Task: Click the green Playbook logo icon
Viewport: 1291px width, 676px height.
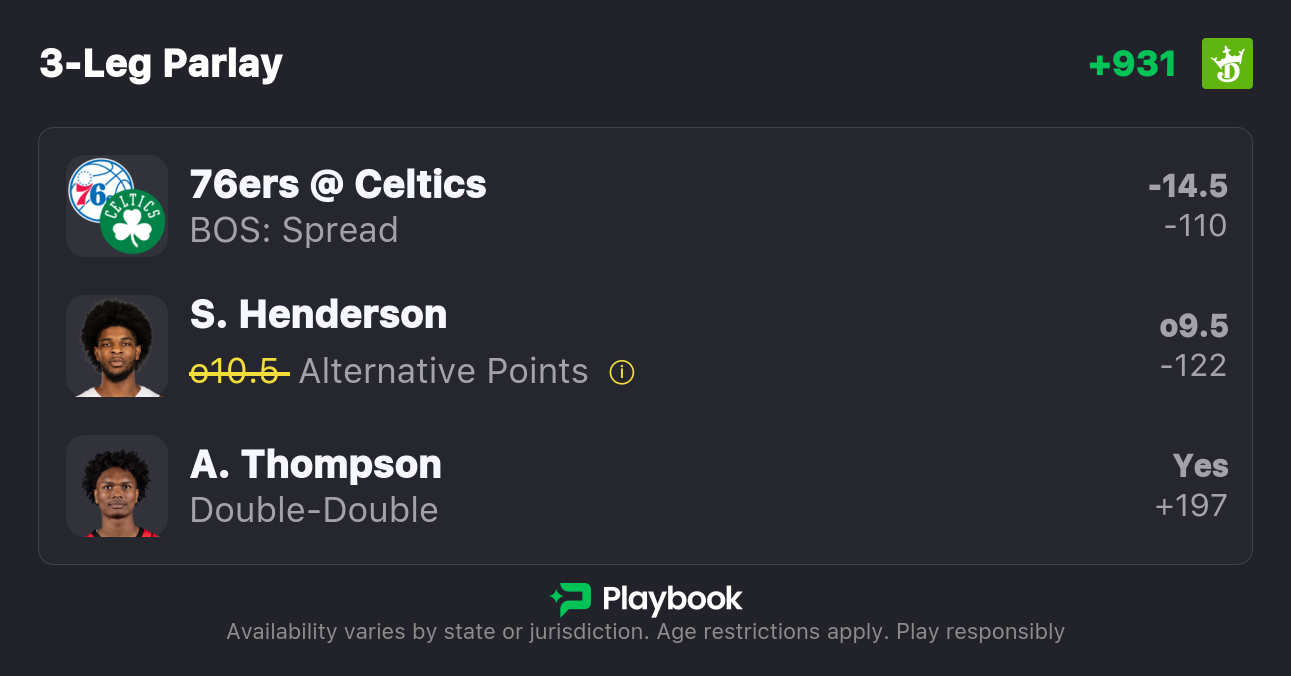Action: 571,599
